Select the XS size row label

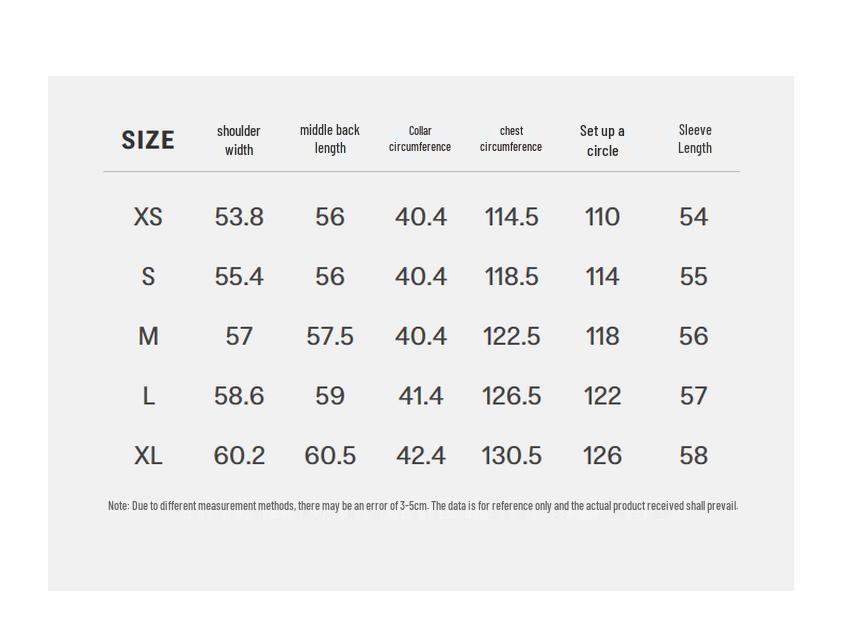(x=148, y=217)
